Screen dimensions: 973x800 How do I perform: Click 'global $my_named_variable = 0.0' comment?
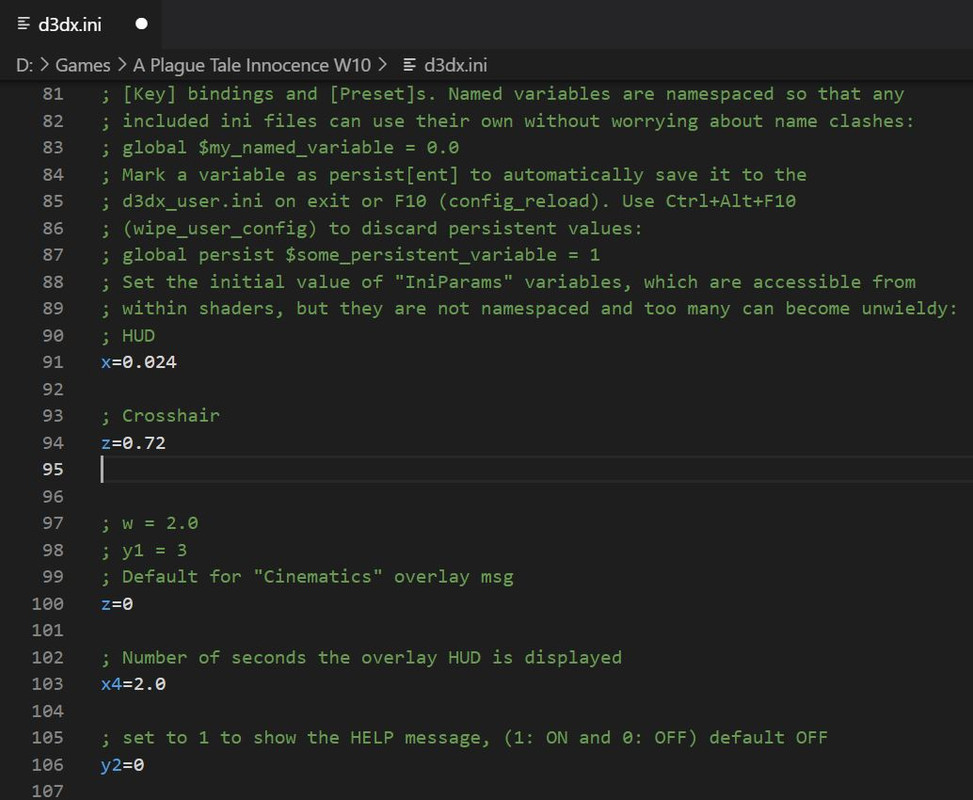[x=280, y=148]
